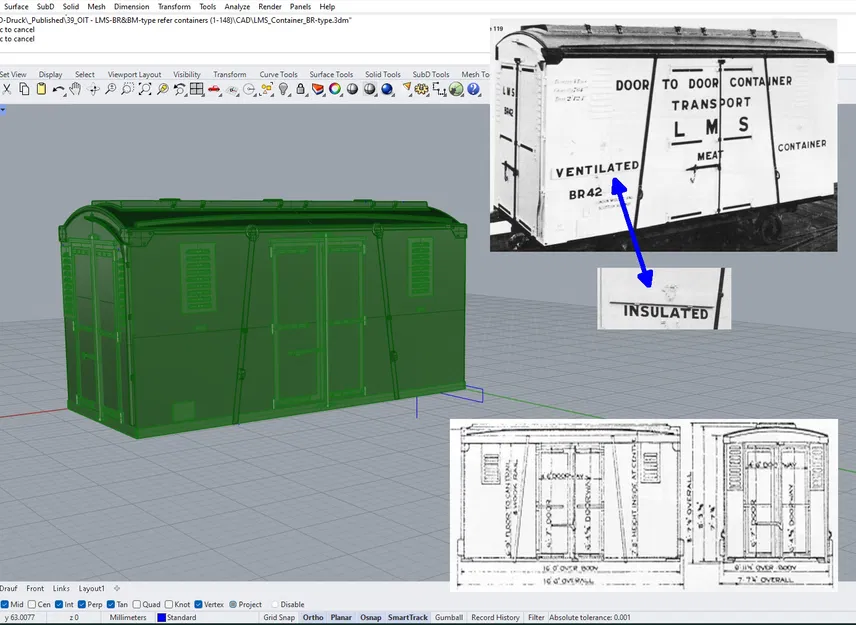
Task: Copy selection to clipboard
Action: coord(23,89)
